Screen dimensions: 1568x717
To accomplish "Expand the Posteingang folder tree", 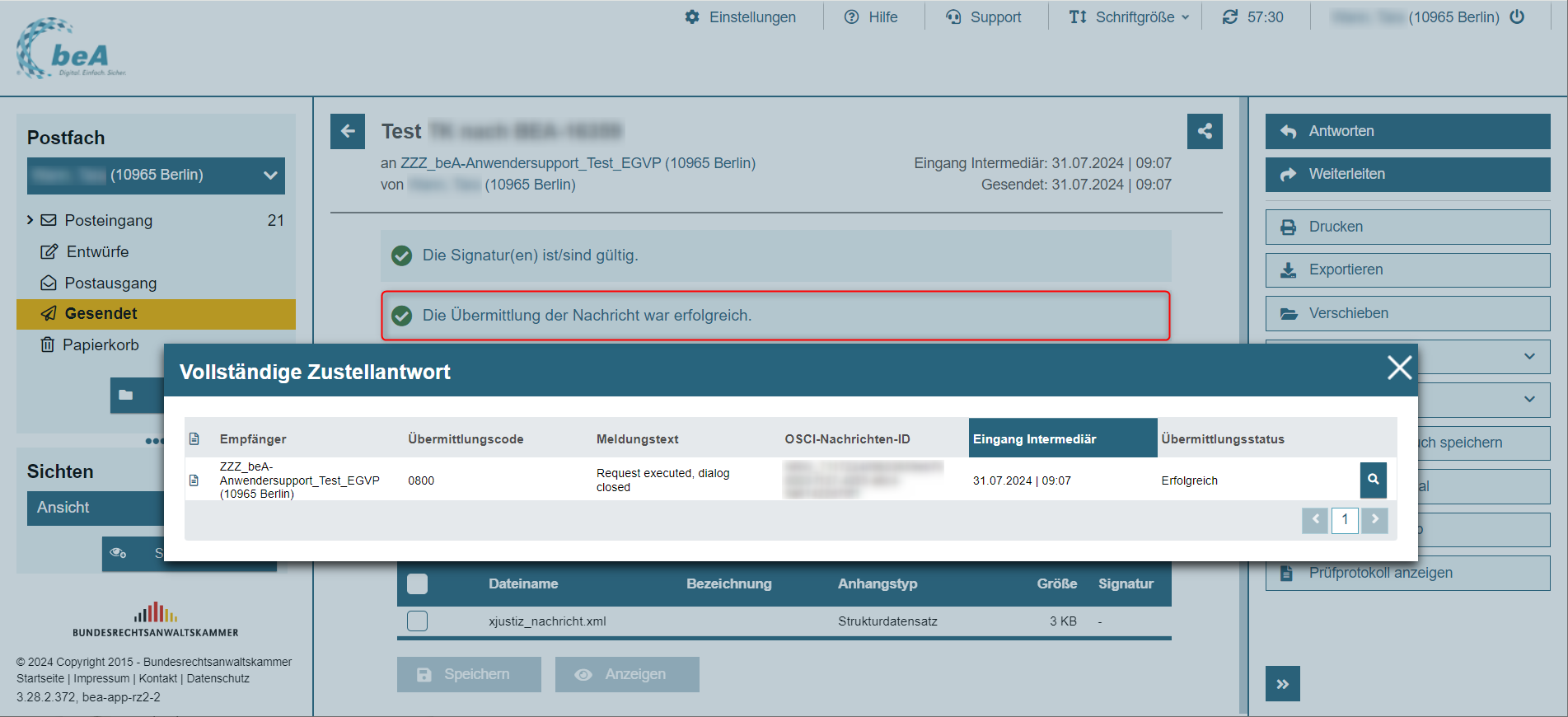I will point(30,220).
